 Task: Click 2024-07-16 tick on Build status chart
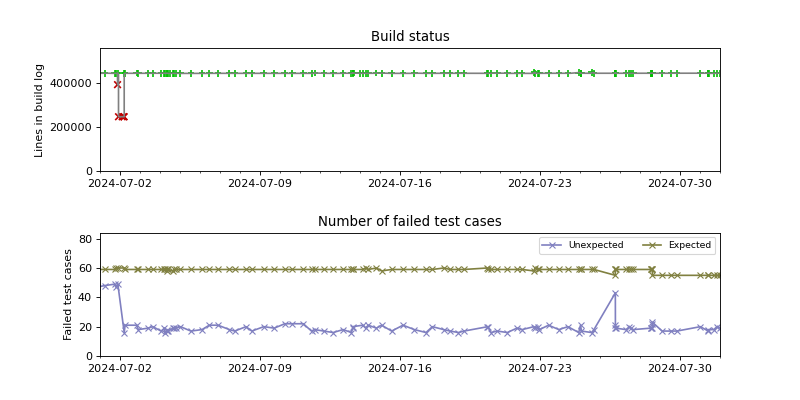[400, 183]
